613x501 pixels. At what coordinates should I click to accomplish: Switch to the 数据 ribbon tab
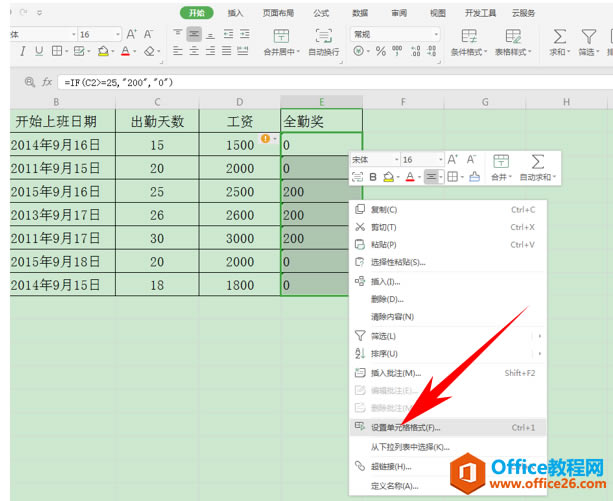360,13
